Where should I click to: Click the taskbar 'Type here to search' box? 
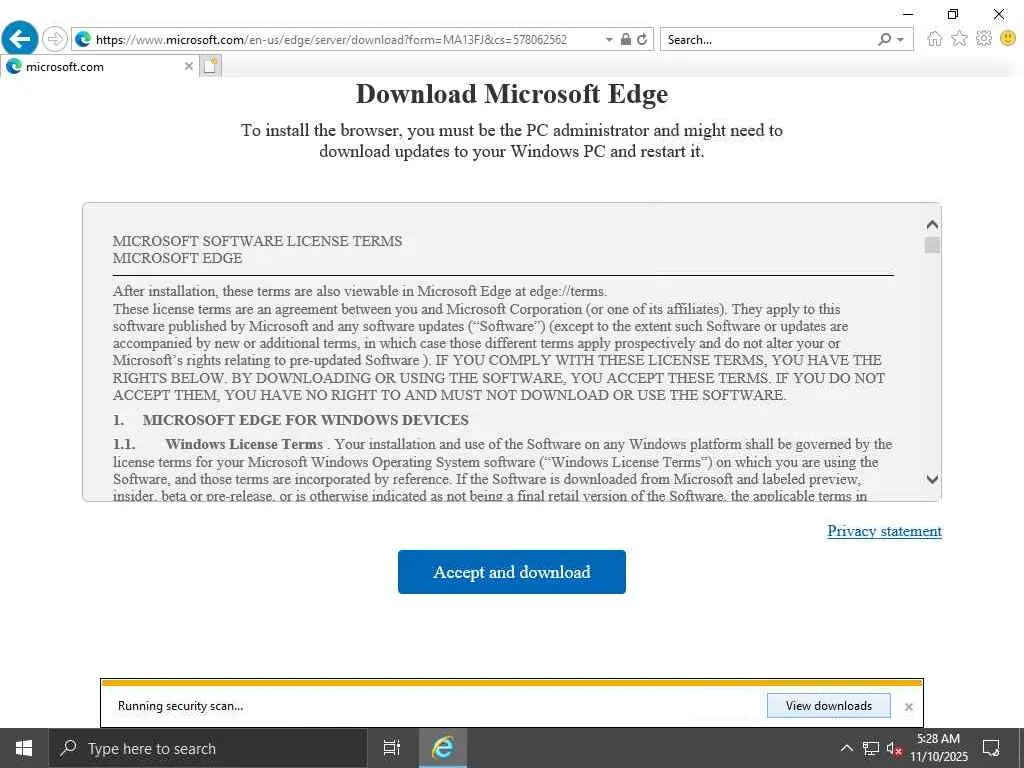pyautogui.click(x=208, y=748)
